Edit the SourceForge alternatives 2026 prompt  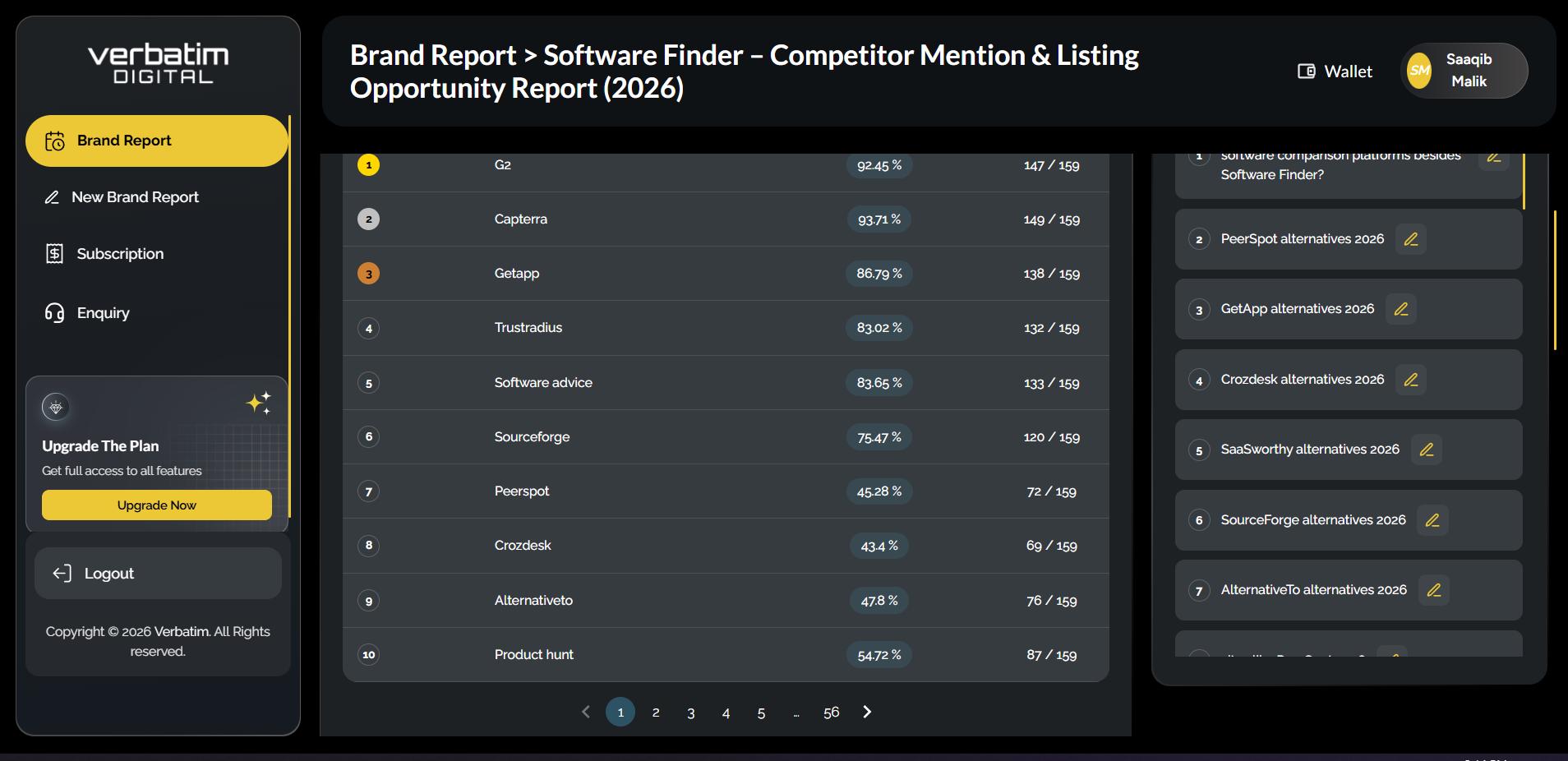(1432, 520)
